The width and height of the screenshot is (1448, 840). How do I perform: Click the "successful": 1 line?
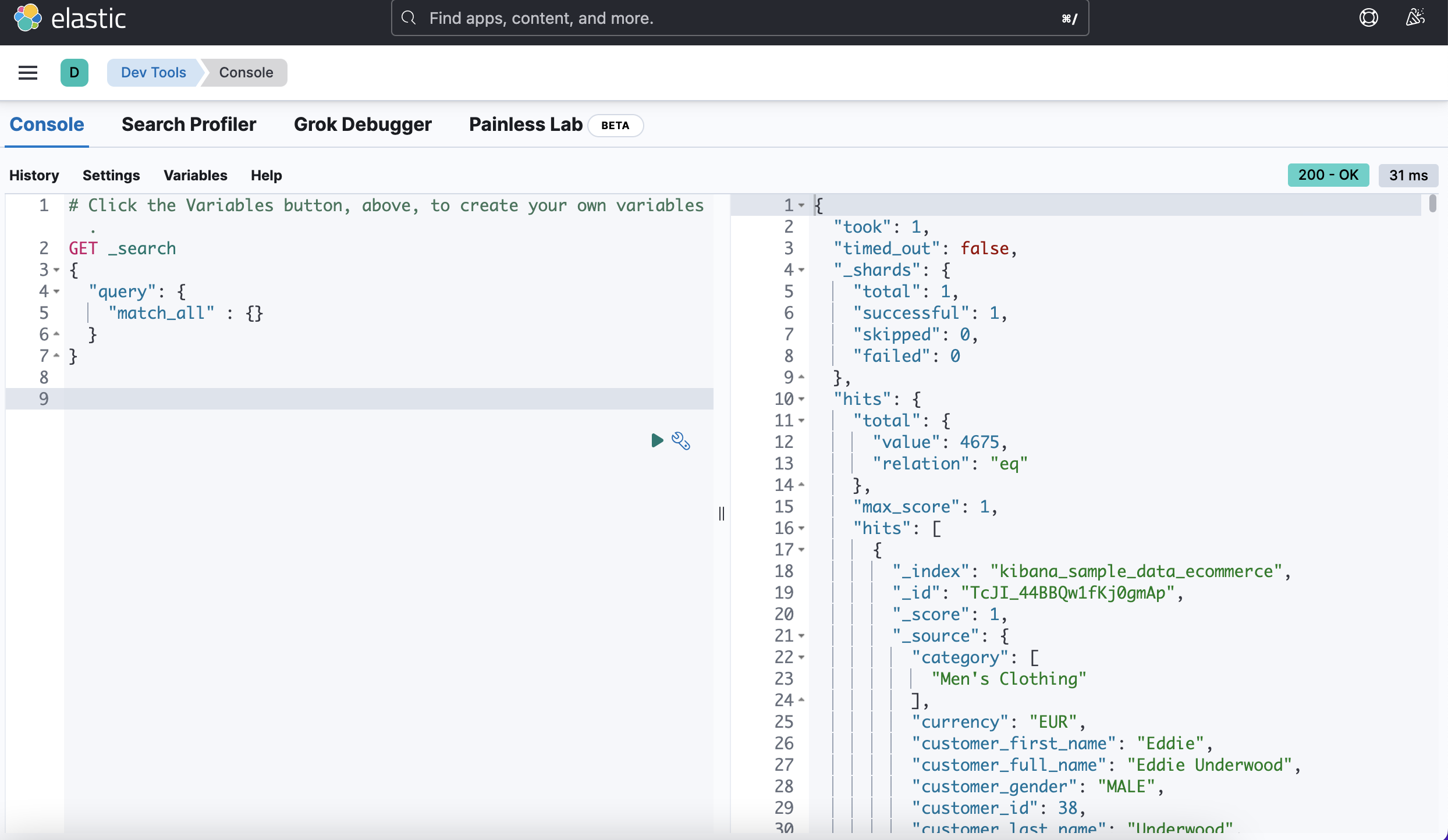tap(930, 313)
